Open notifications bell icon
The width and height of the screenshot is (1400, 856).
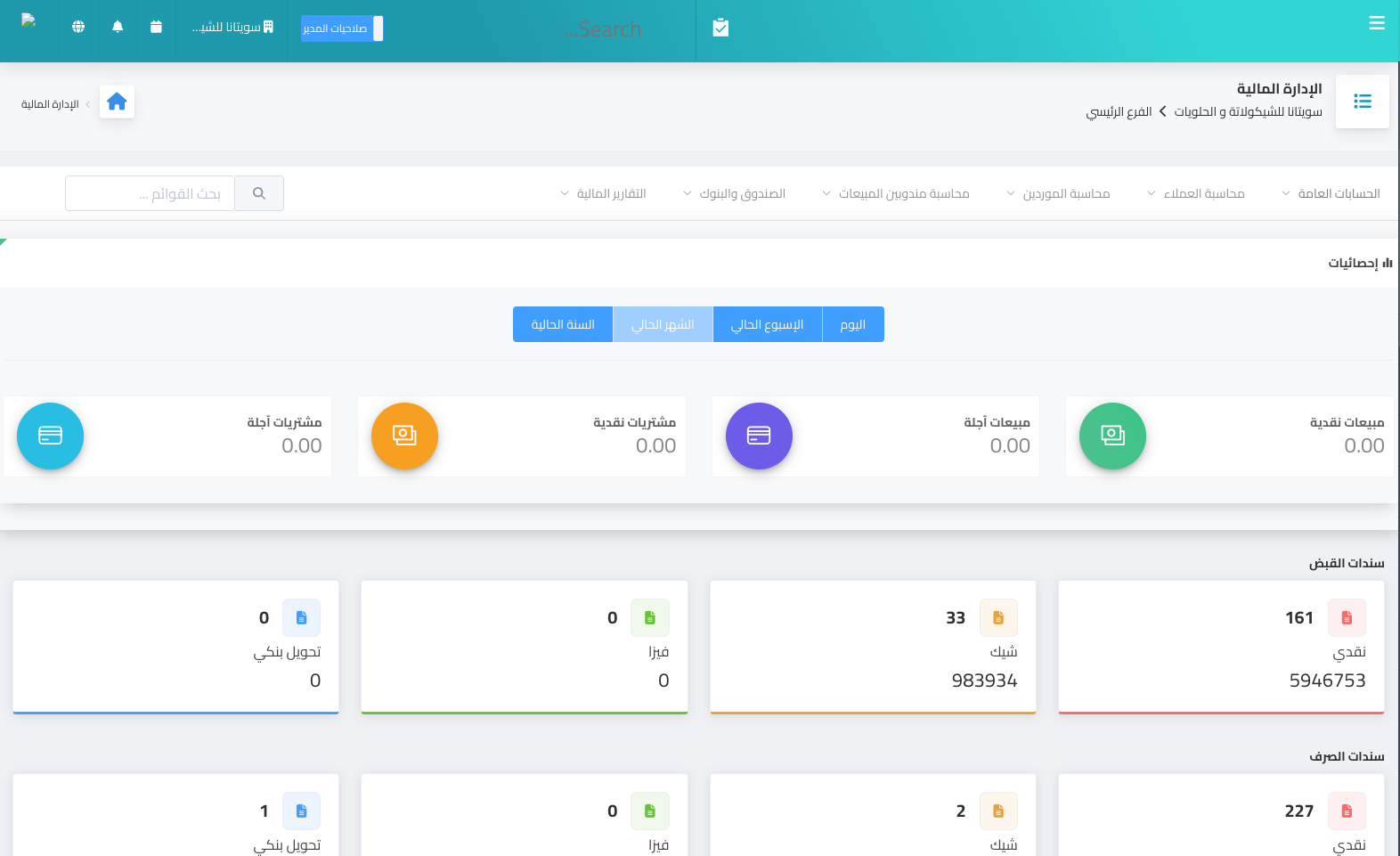point(118,27)
